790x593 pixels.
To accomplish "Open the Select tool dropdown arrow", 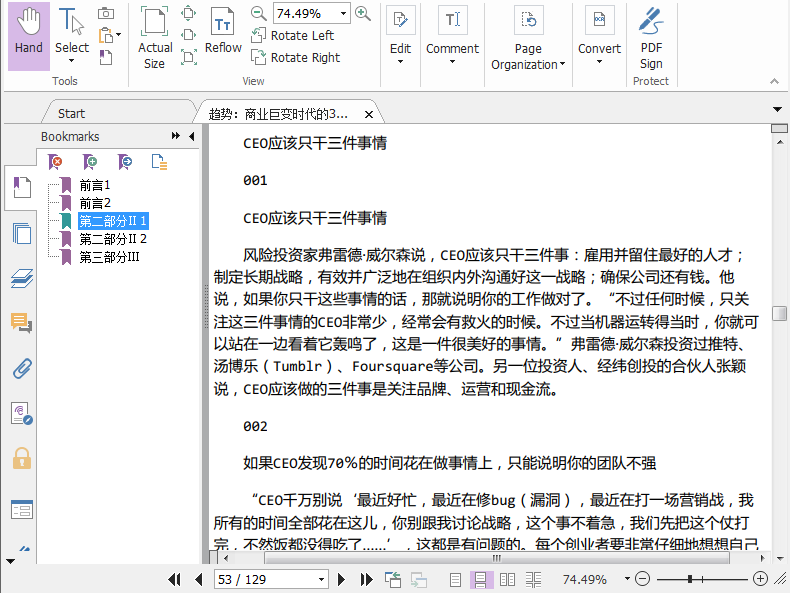I will pyautogui.click(x=72, y=61).
